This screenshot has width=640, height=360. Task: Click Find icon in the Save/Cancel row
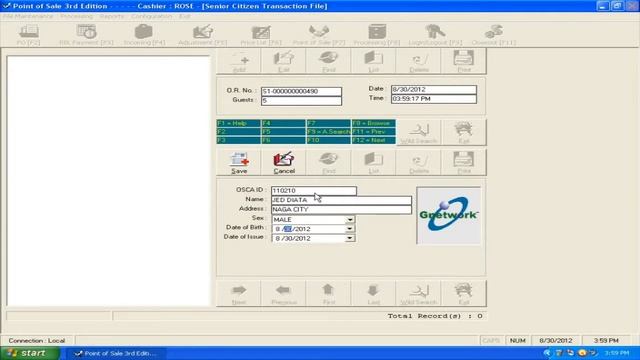click(x=329, y=162)
